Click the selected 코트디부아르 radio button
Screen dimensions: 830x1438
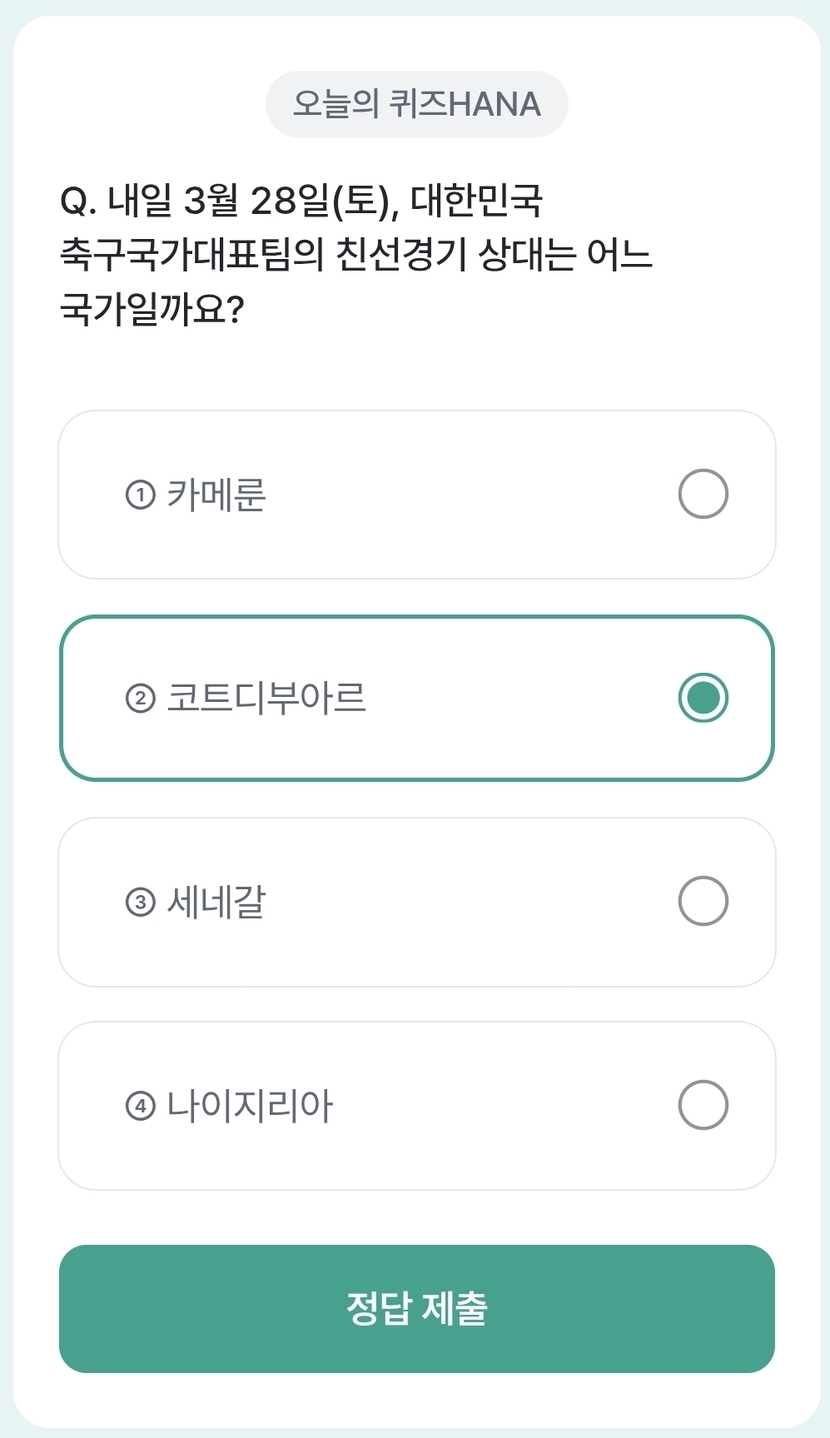703,698
